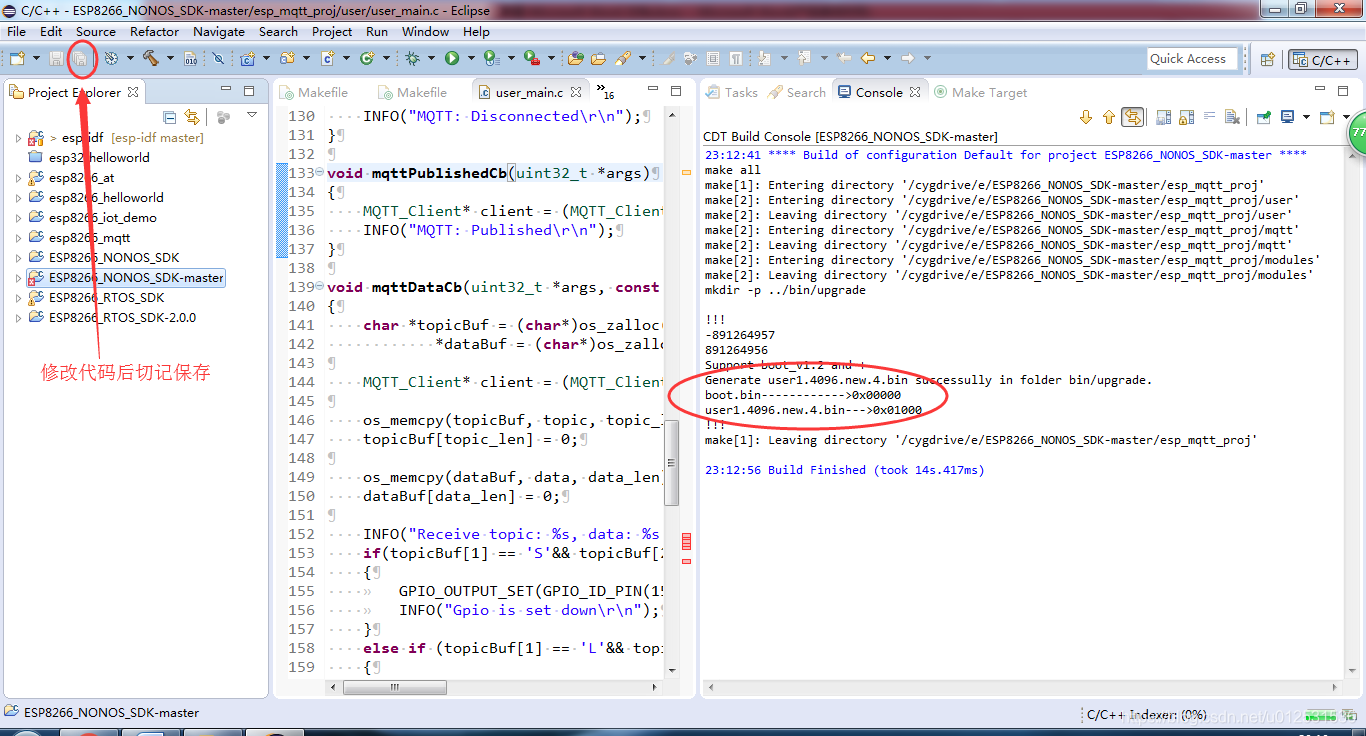
Task: Open the Project menu
Action: [332, 31]
